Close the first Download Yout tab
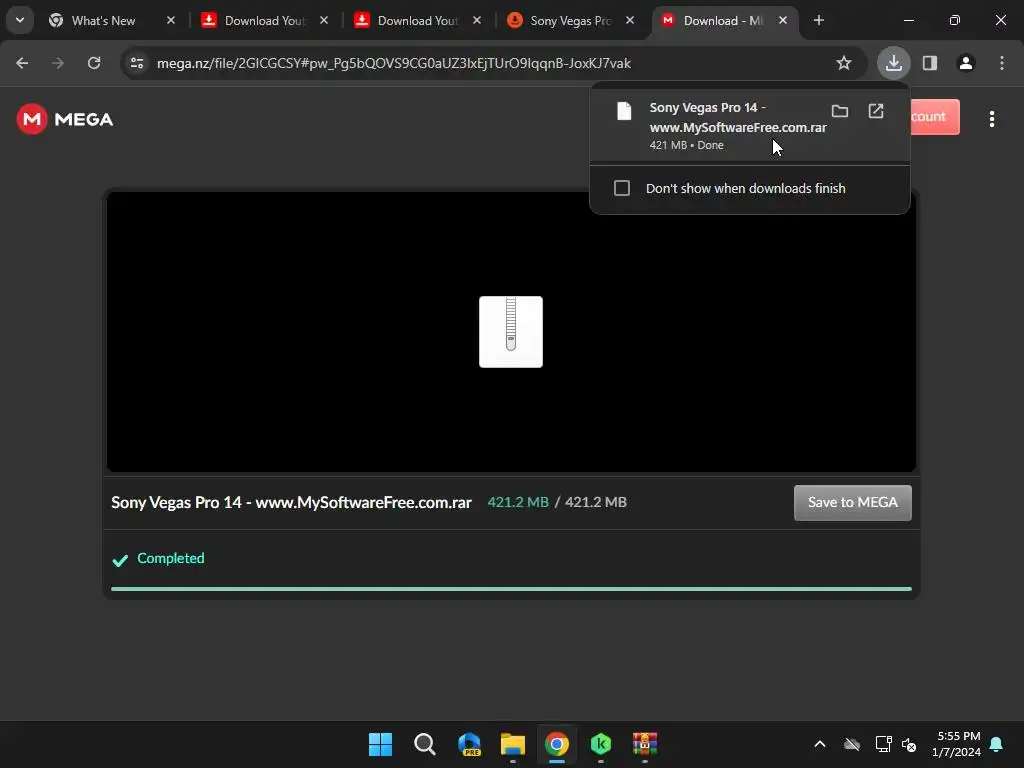1024x768 pixels. [x=324, y=20]
